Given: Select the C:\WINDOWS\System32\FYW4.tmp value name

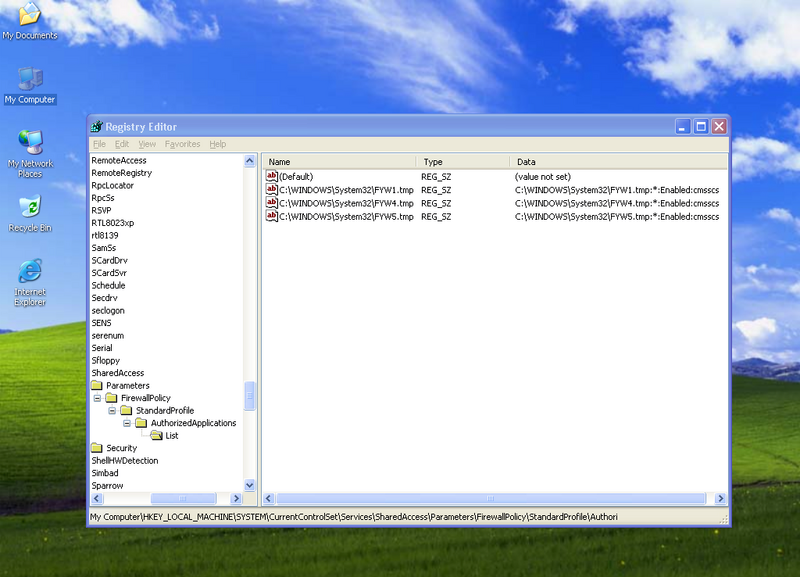Looking at the screenshot, I should point(346,204).
